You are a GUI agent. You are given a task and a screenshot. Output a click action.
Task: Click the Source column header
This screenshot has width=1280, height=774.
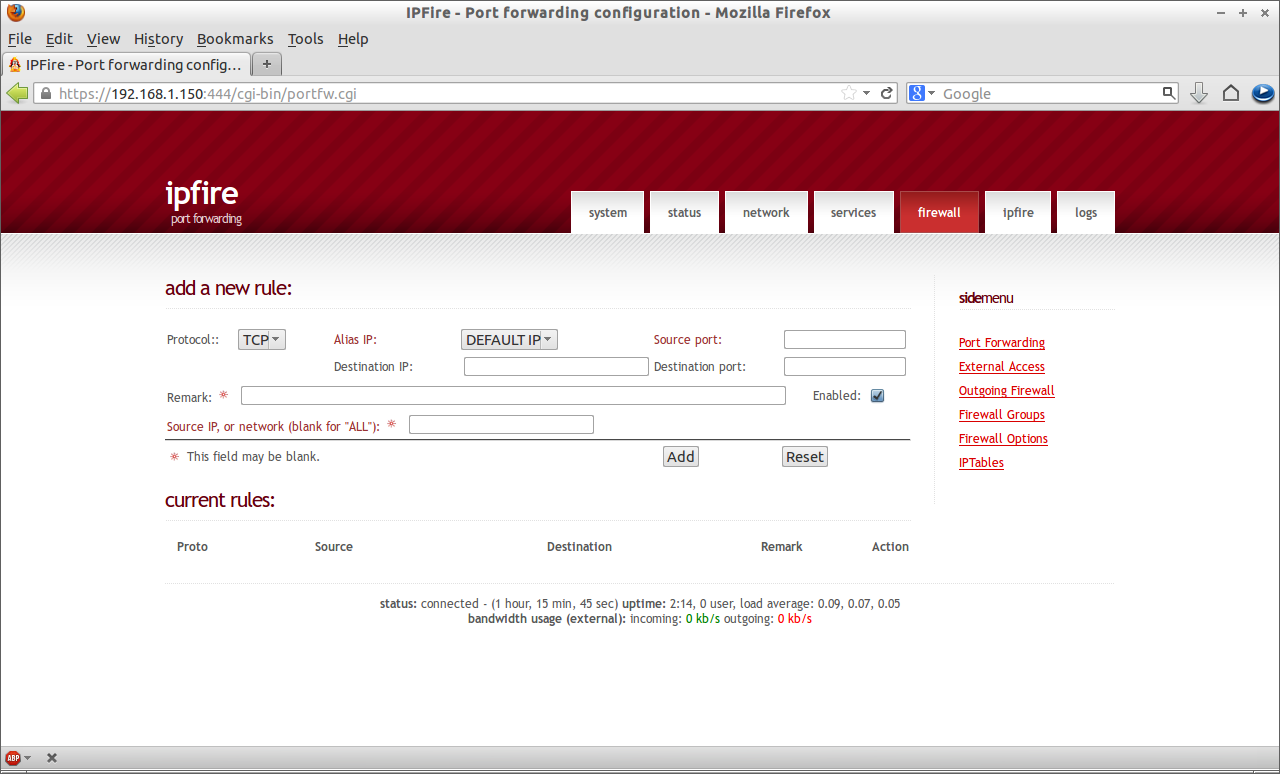pos(334,547)
